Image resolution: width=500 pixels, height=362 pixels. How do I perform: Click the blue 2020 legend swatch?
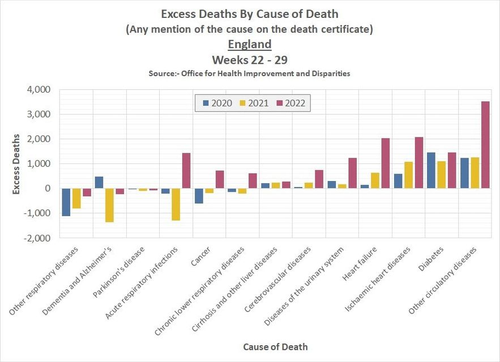(x=206, y=103)
